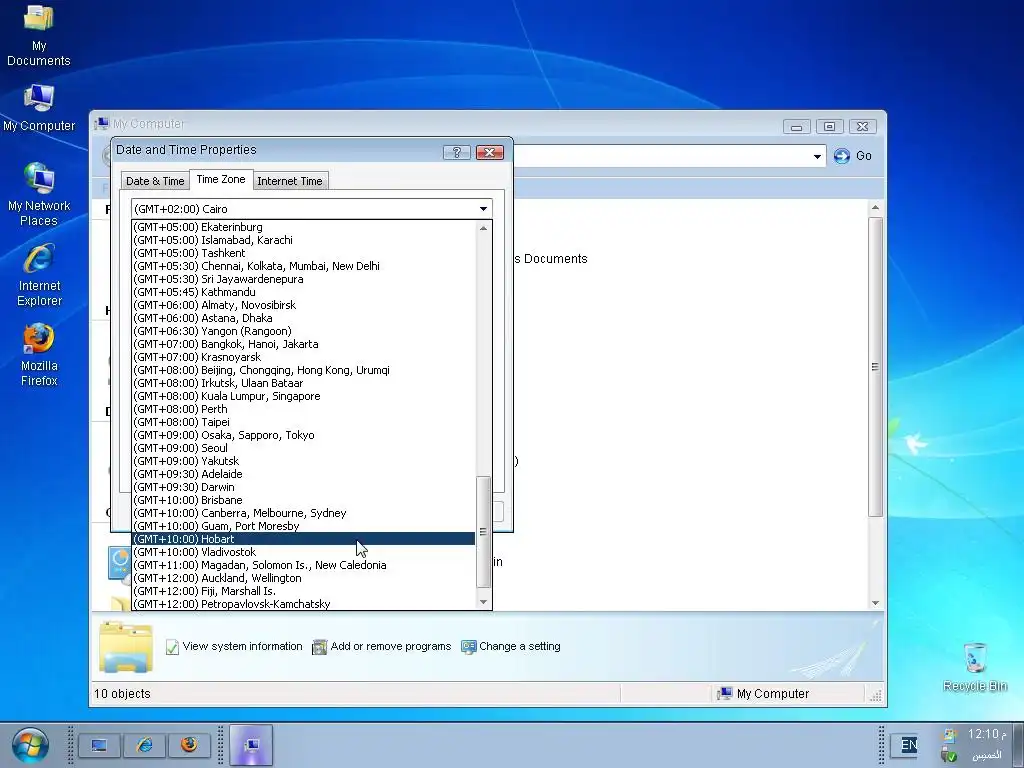Click Add or remove programs link
The height and width of the screenshot is (768, 1024).
pyautogui.click(x=382, y=647)
